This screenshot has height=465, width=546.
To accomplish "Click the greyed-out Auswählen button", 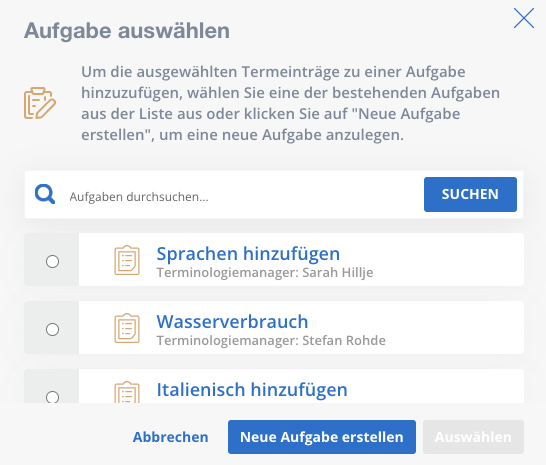I will coord(473,437).
